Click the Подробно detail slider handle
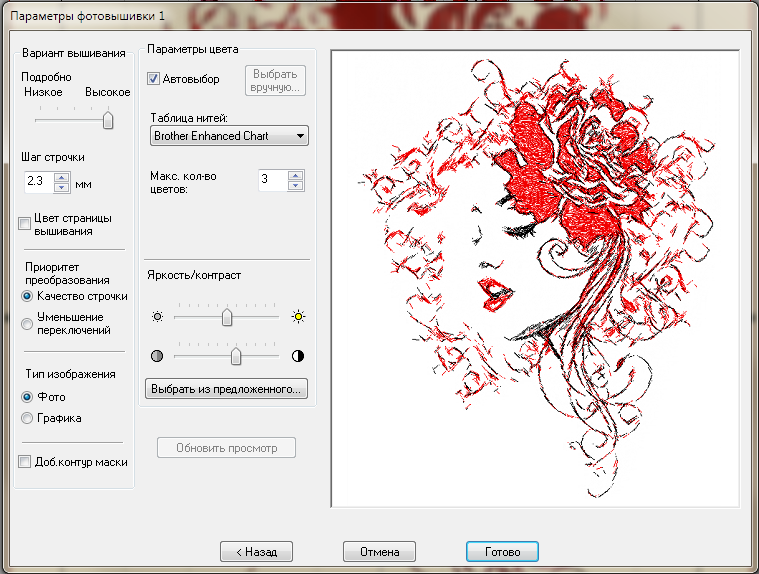This screenshot has width=759, height=574. [x=107, y=120]
